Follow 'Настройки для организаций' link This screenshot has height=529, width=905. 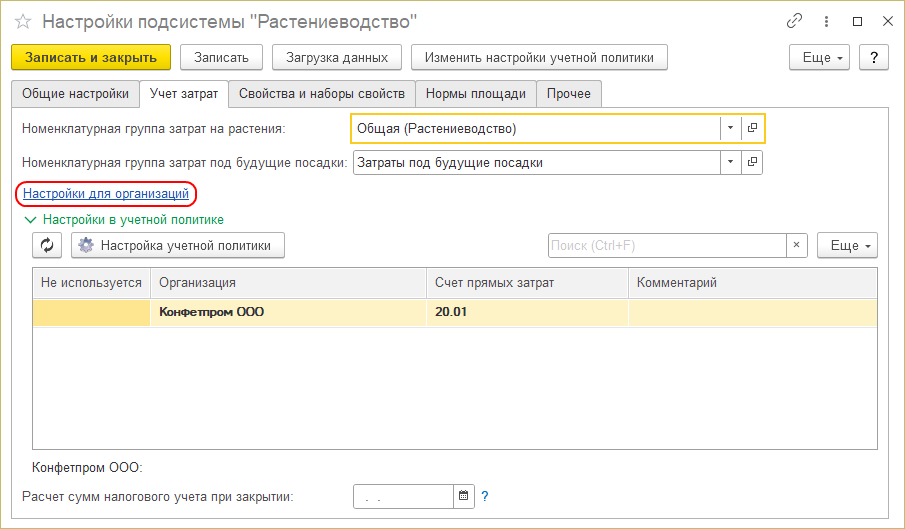point(106,194)
